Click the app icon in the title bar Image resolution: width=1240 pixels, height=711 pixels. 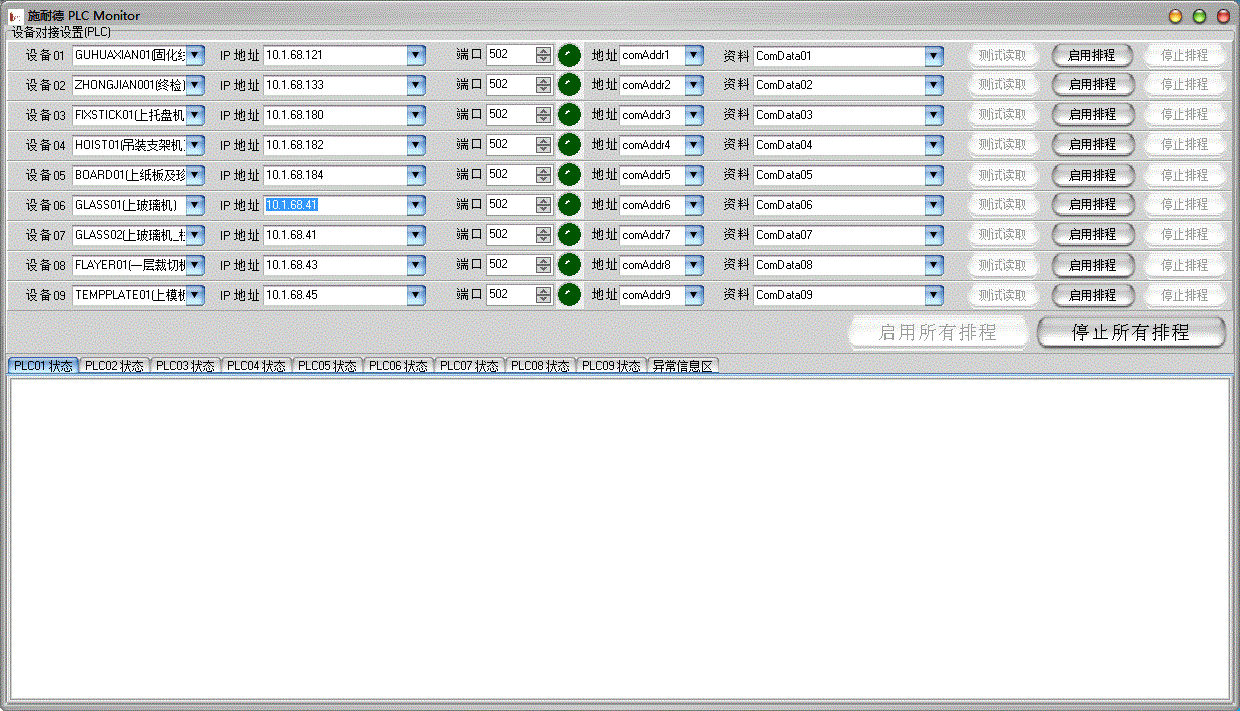[x=16, y=16]
